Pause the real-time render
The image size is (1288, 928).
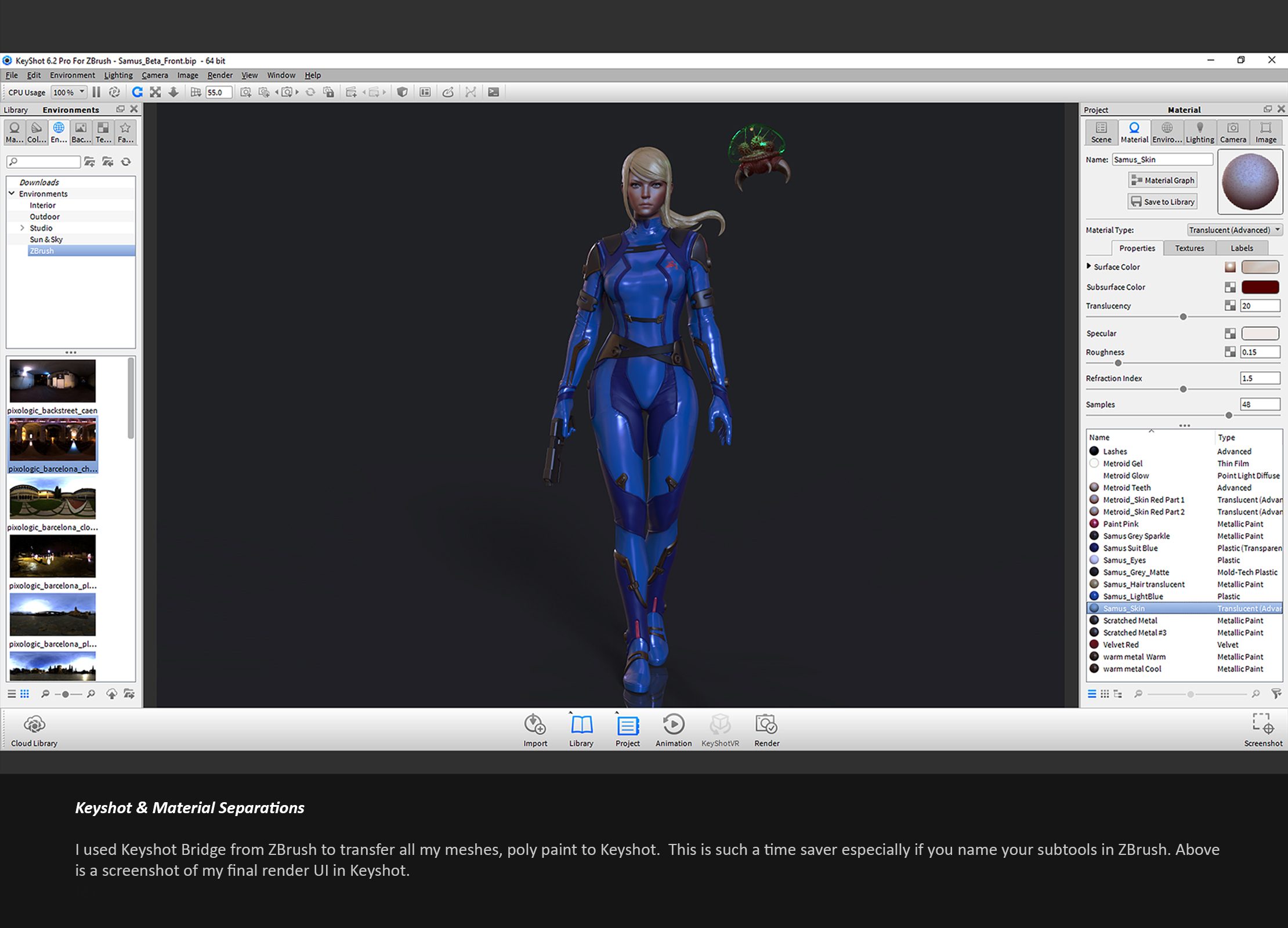(96, 92)
